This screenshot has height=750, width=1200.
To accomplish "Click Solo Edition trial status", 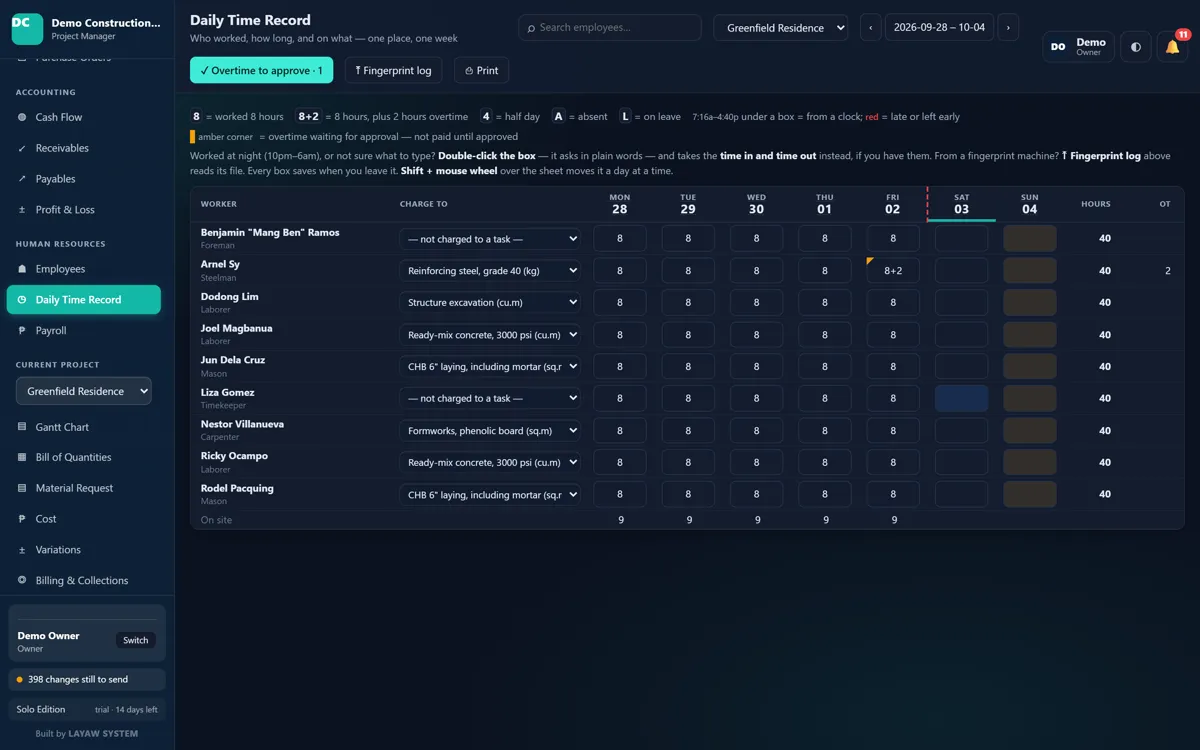I will [87, 710].
